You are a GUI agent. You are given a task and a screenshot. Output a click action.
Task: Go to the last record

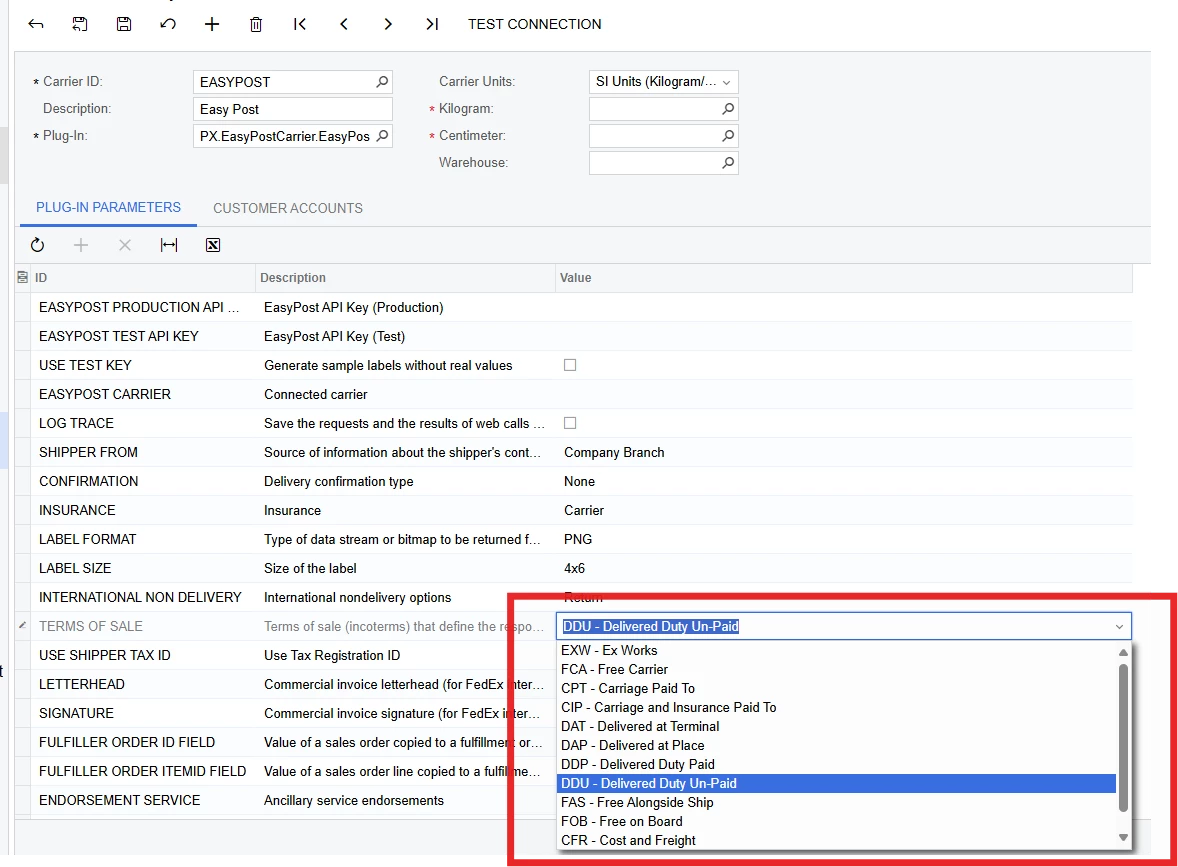pos(432,24)
